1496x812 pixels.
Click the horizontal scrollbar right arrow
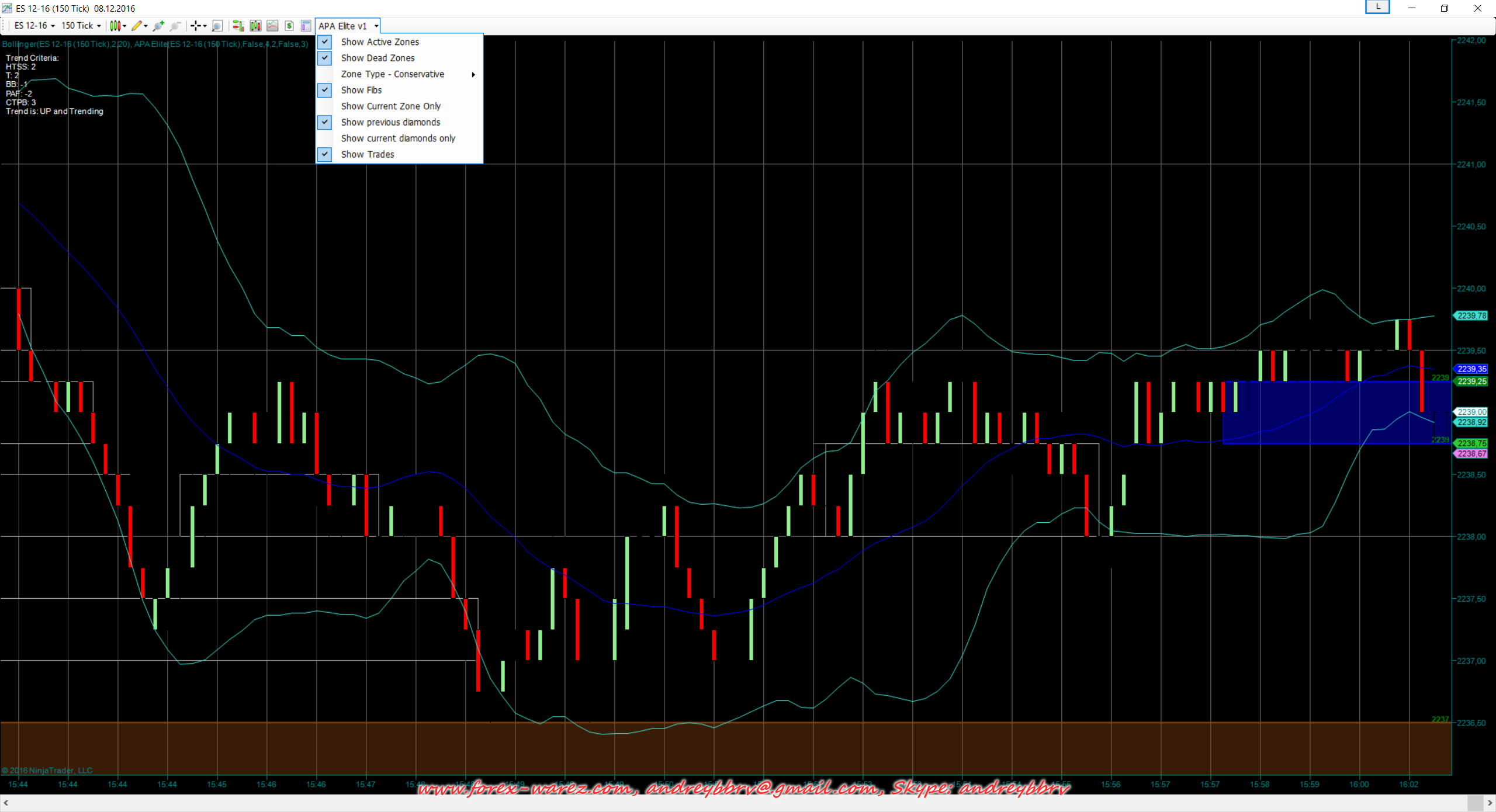(x=1490, y=803)
